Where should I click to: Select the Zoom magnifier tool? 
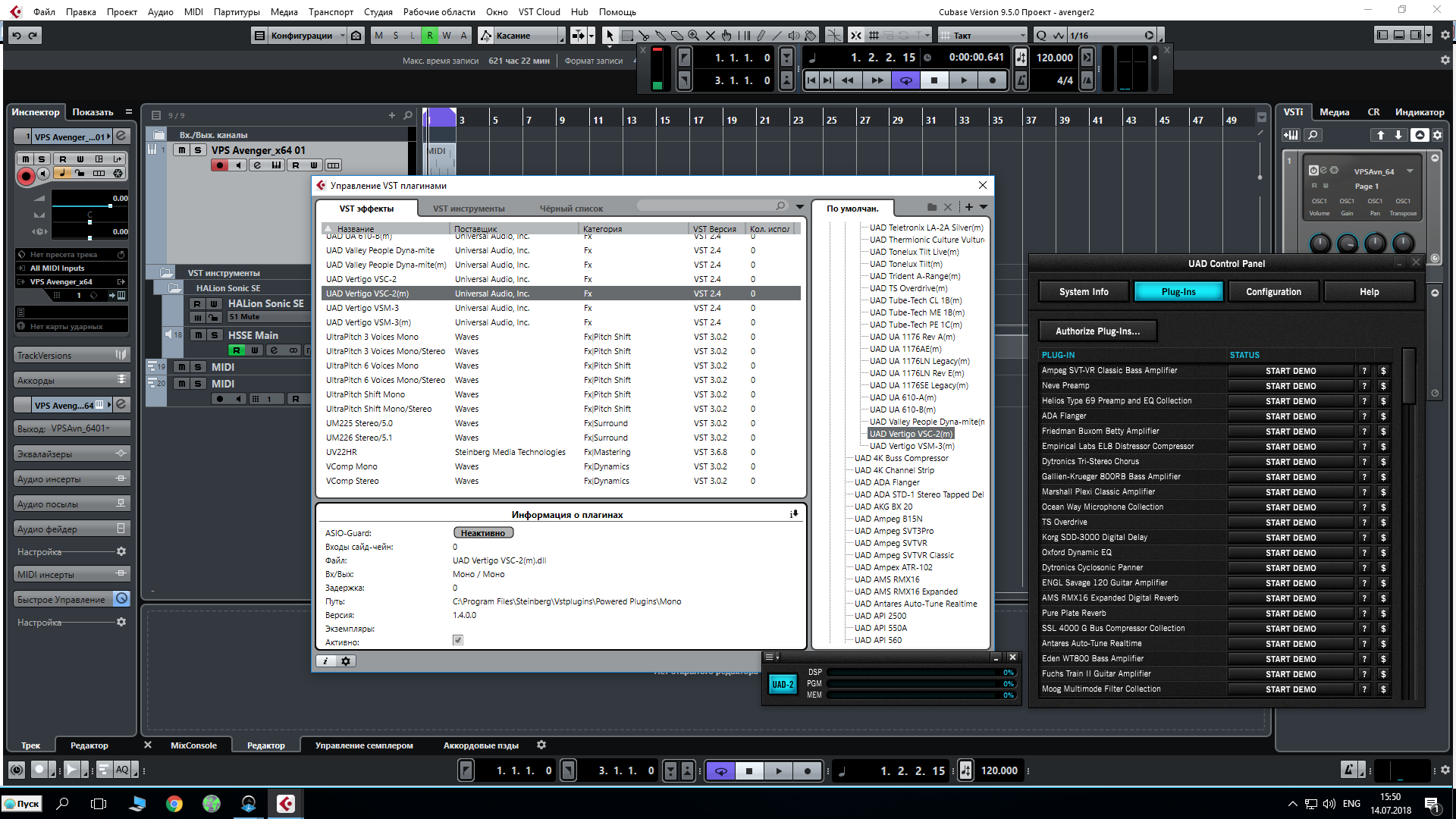(x=694, y=36)
